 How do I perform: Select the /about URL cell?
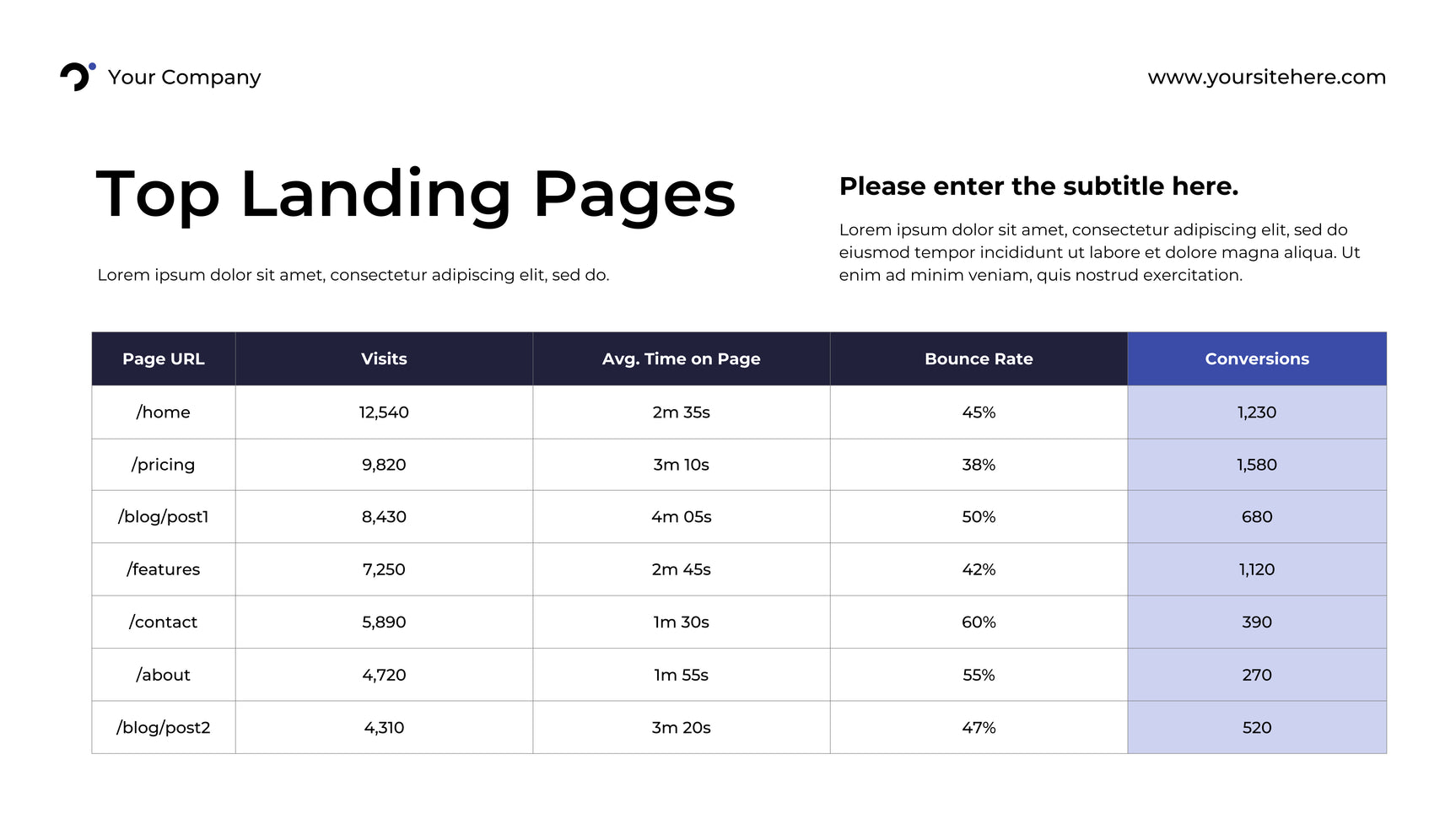coord(163,675)
